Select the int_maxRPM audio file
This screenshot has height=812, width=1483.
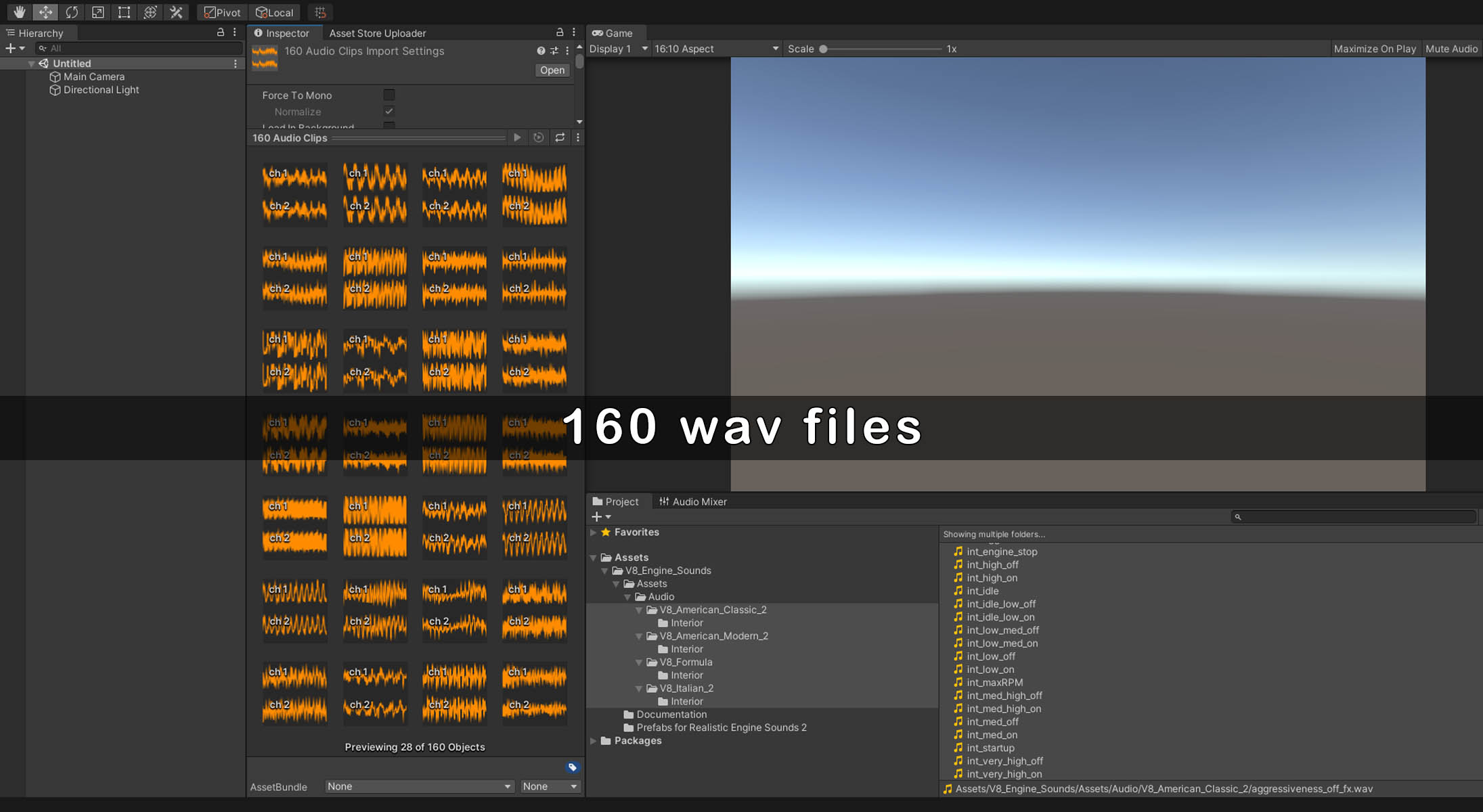pos(994,682)
